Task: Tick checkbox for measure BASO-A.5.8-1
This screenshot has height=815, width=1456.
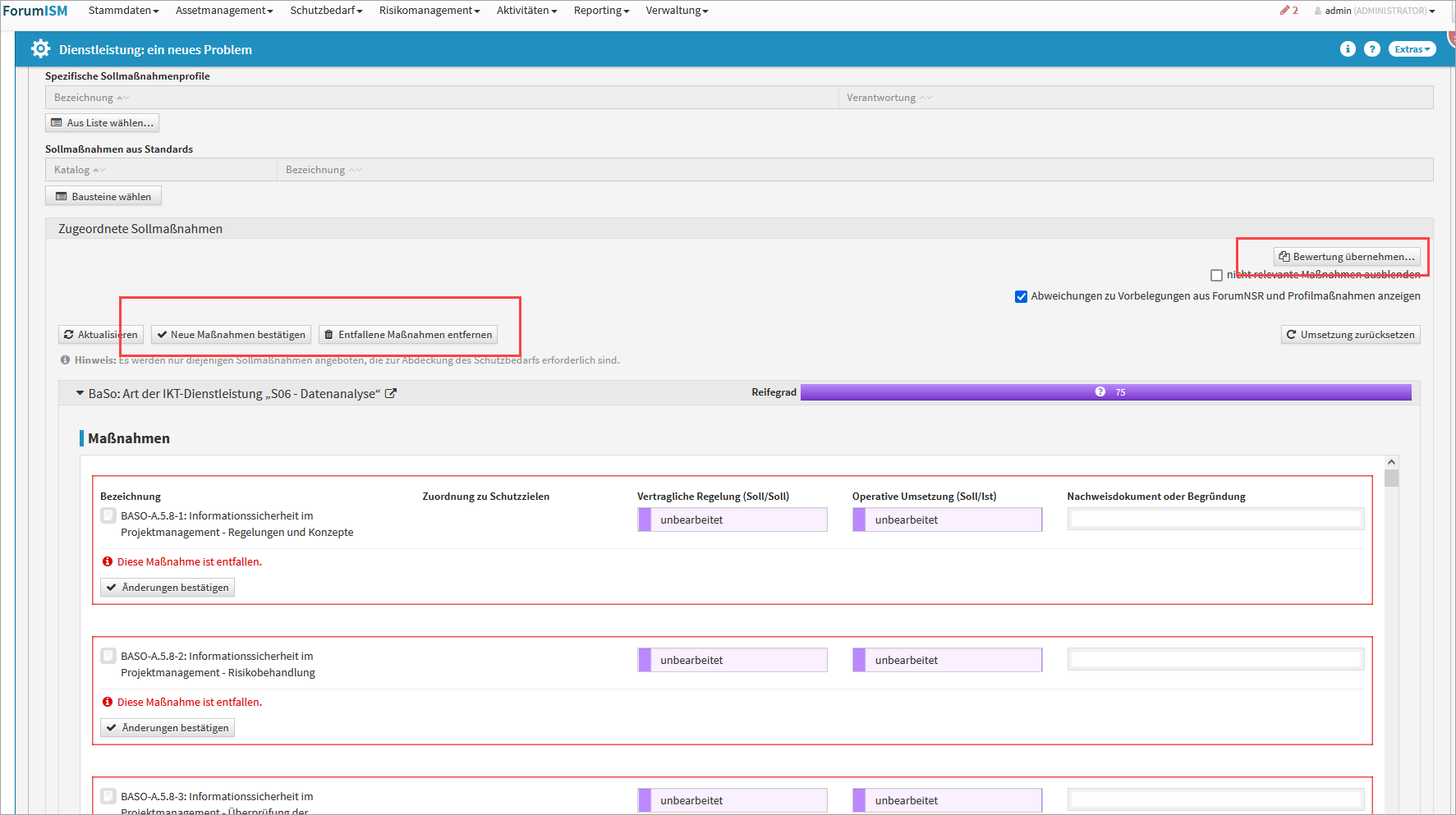Action: click(x=108, y=516)
